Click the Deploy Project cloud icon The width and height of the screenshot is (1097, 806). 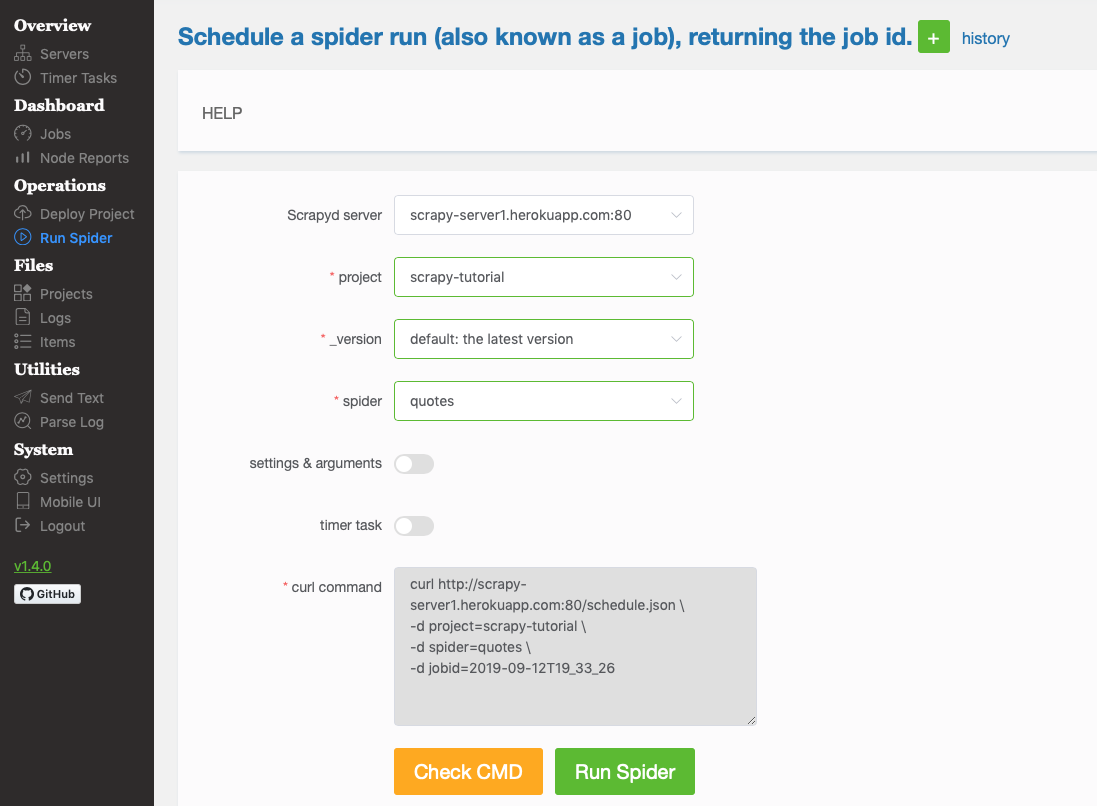point(22,214)
